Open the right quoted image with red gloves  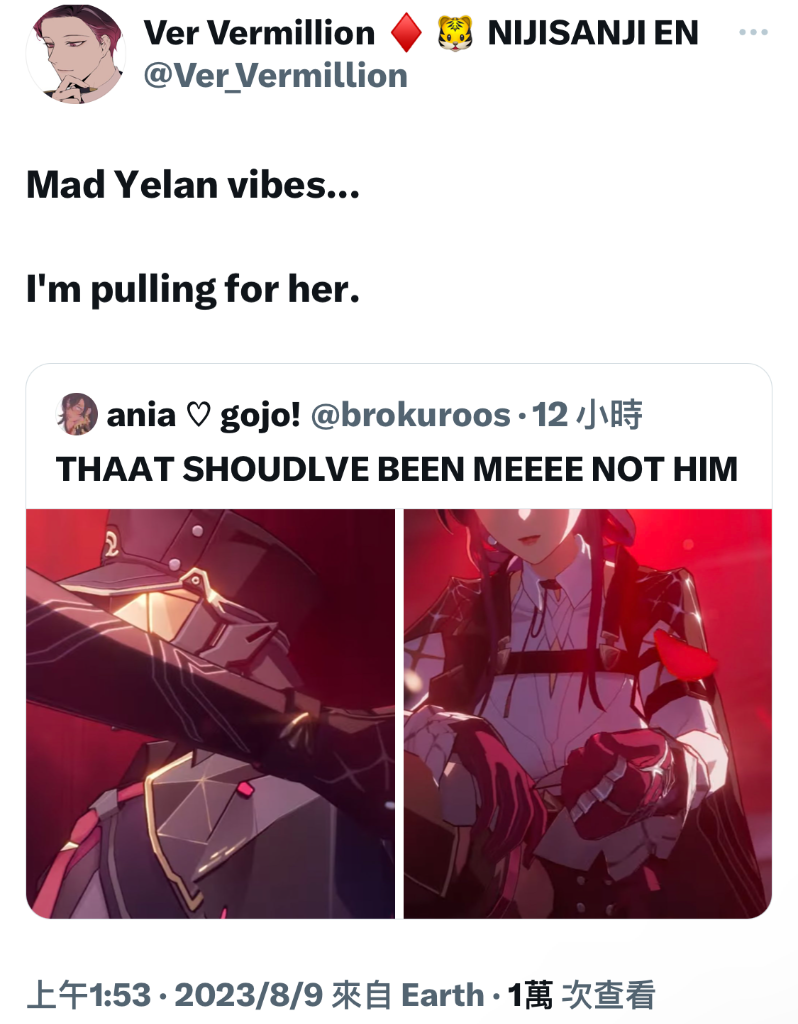point(588,714)
